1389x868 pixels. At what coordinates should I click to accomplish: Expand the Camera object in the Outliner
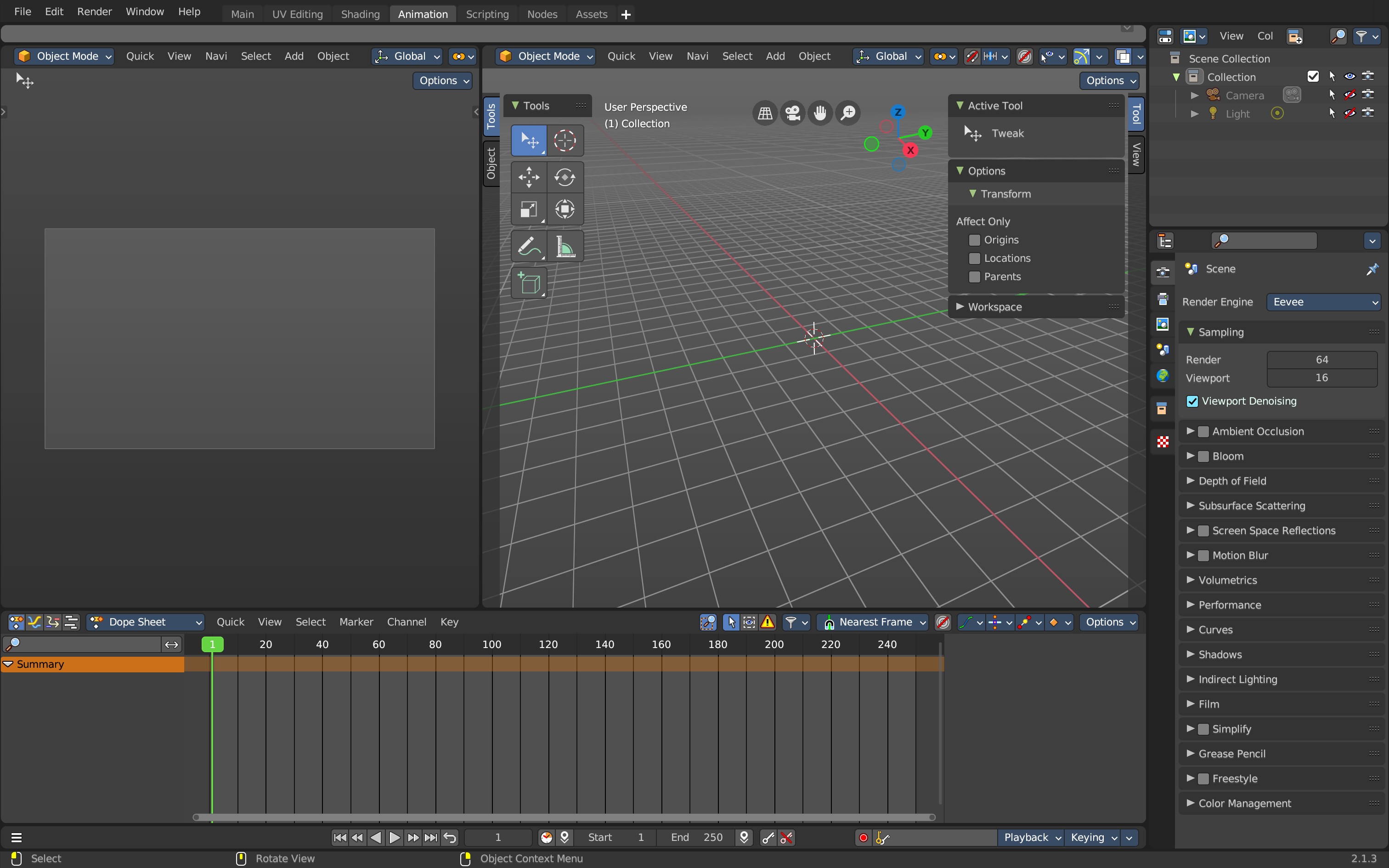(1194, 96)
